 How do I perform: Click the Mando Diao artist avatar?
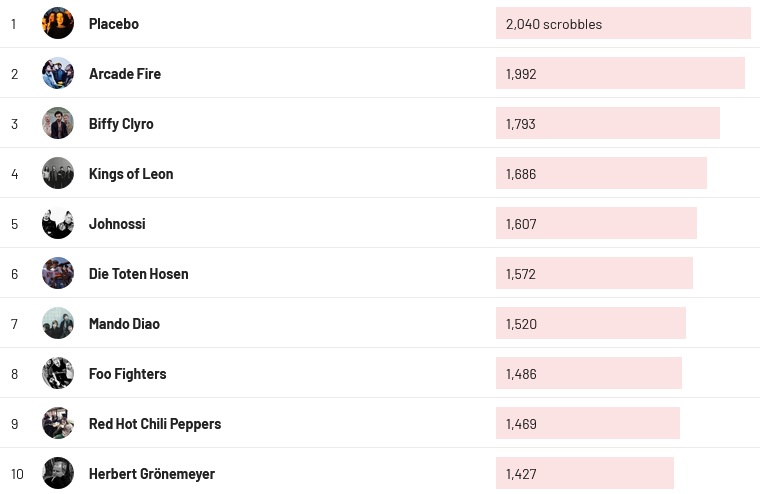58,323
